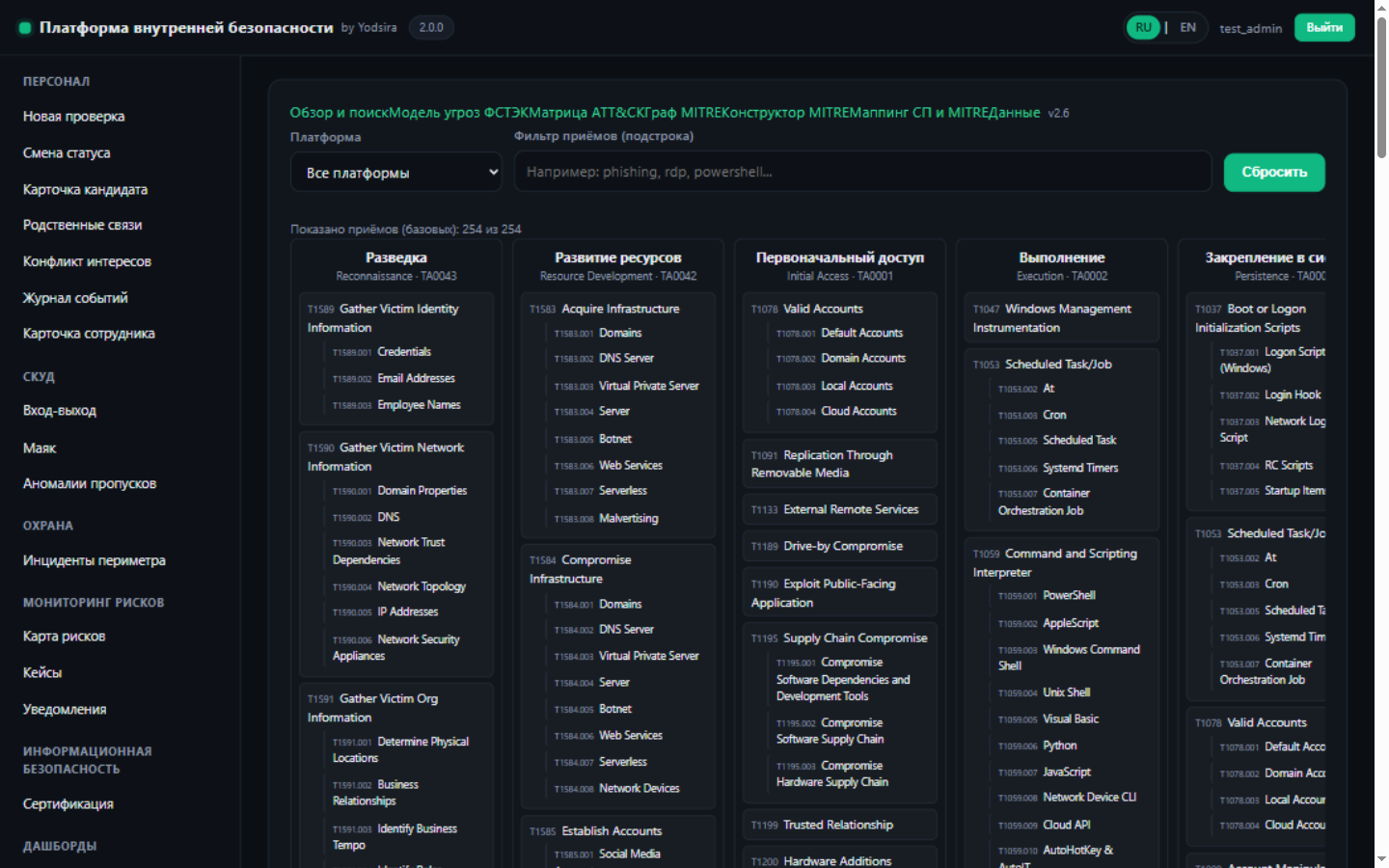Switch to the Модель угроз ФСТЭК tab

click(x=458, y=113)
